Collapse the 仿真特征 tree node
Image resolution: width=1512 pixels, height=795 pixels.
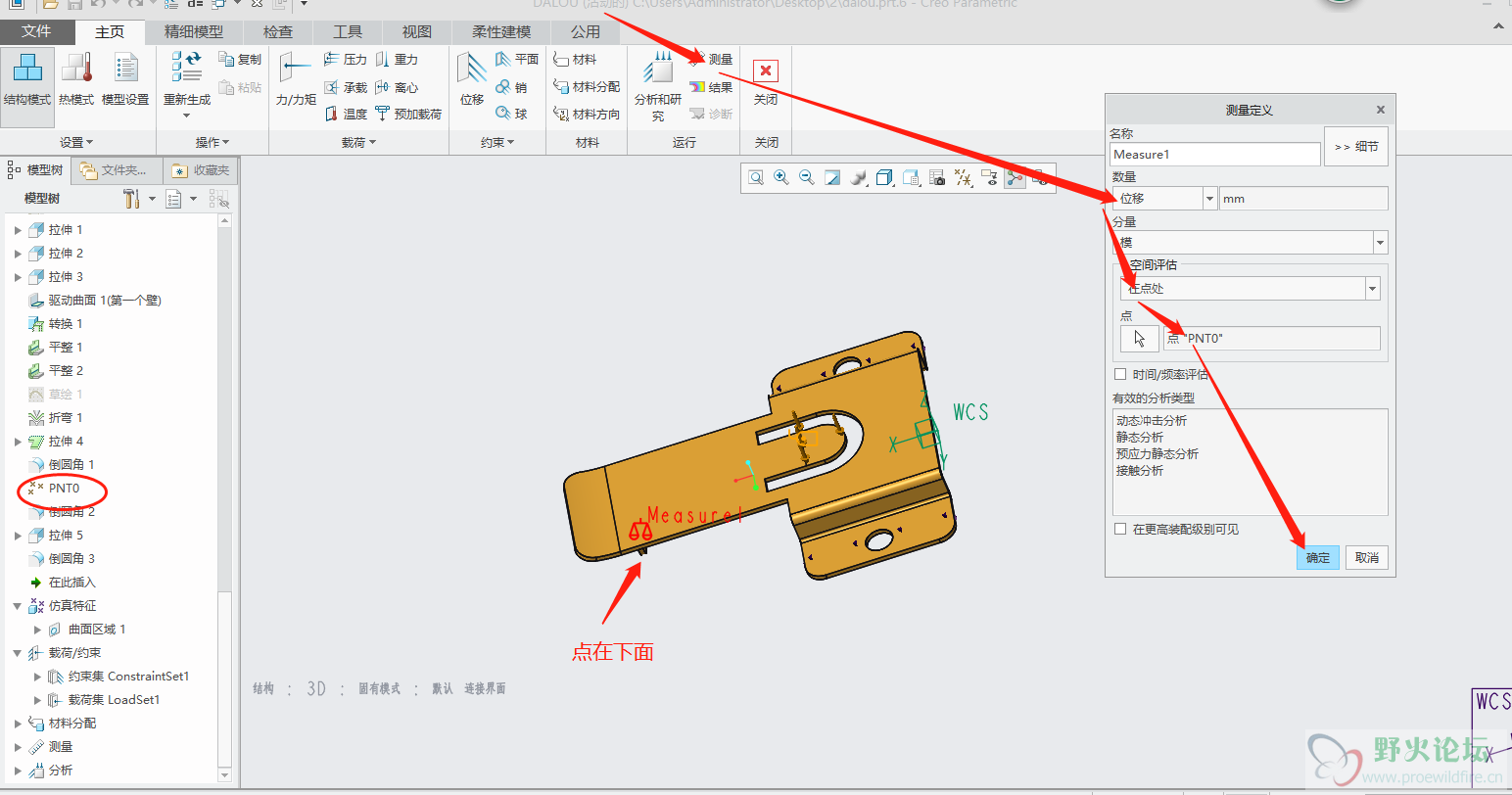point(18,606)
